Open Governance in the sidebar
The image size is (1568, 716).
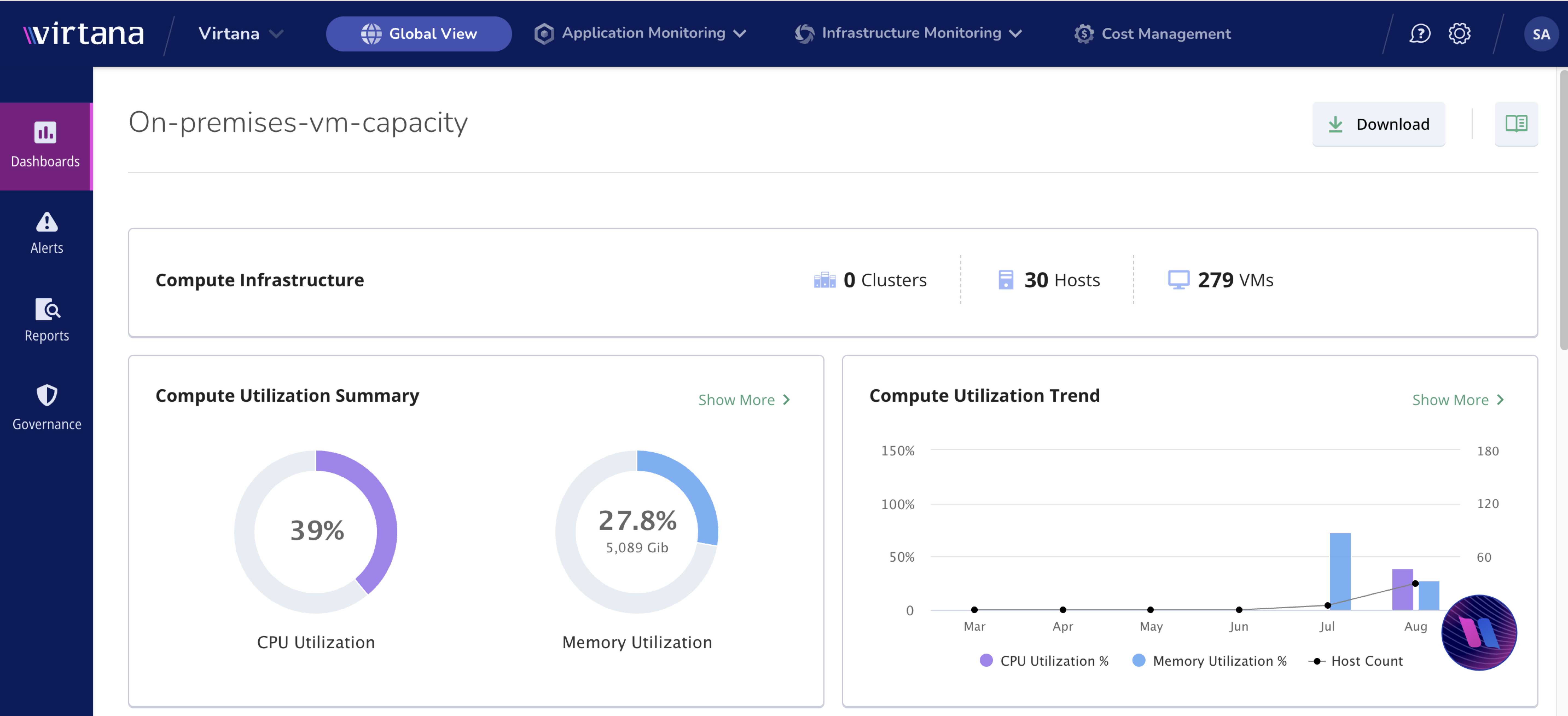pyautogui.click(x=46, y=408)
